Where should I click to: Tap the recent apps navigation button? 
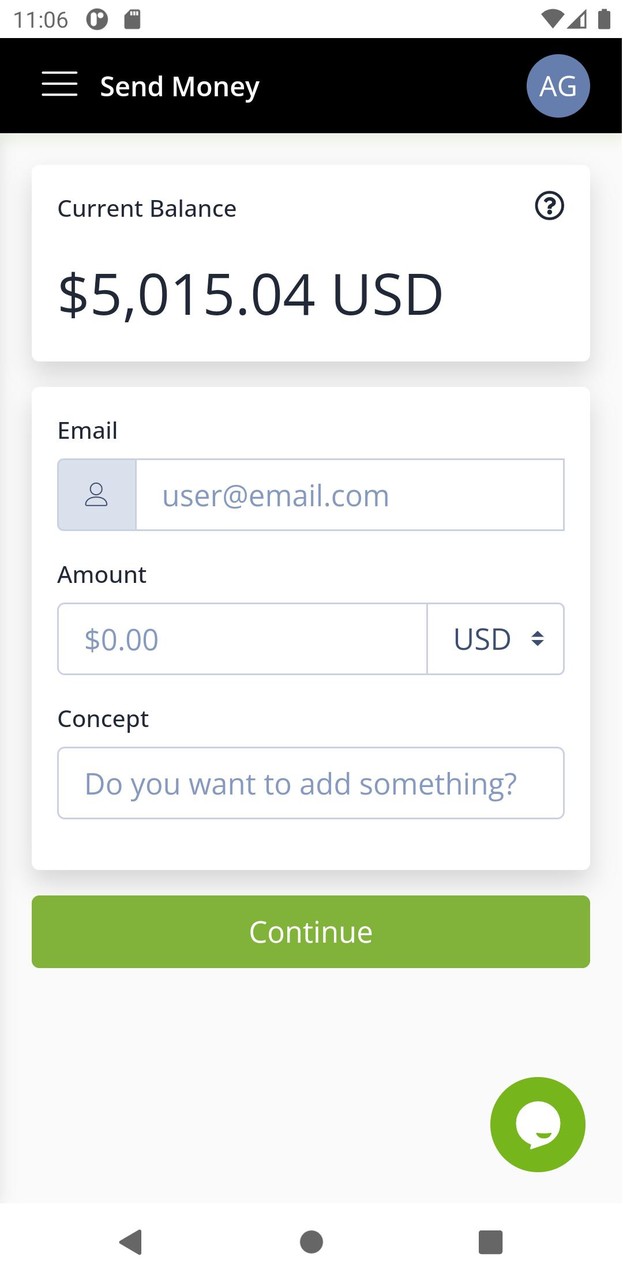tap(490, 1242)
